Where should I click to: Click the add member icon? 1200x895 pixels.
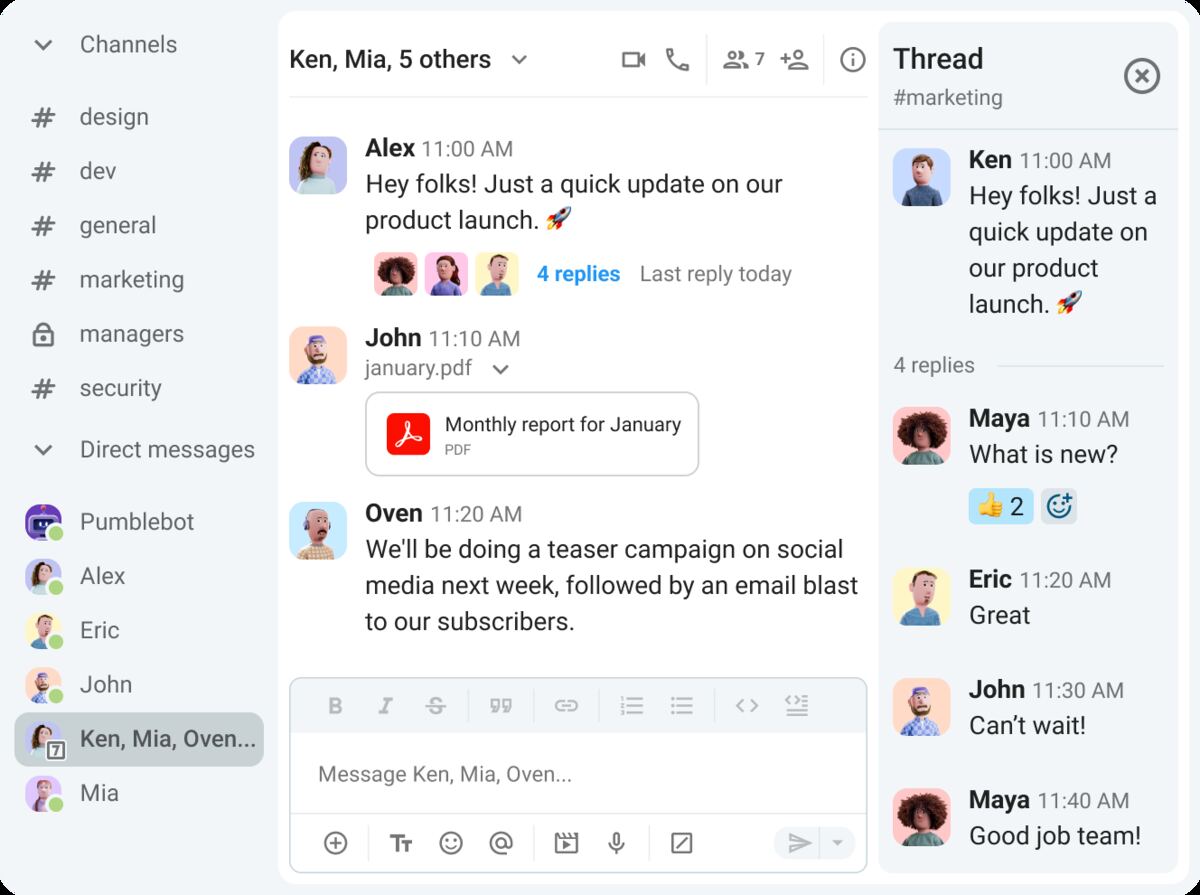pyautogui.click(x=794, y=60)
